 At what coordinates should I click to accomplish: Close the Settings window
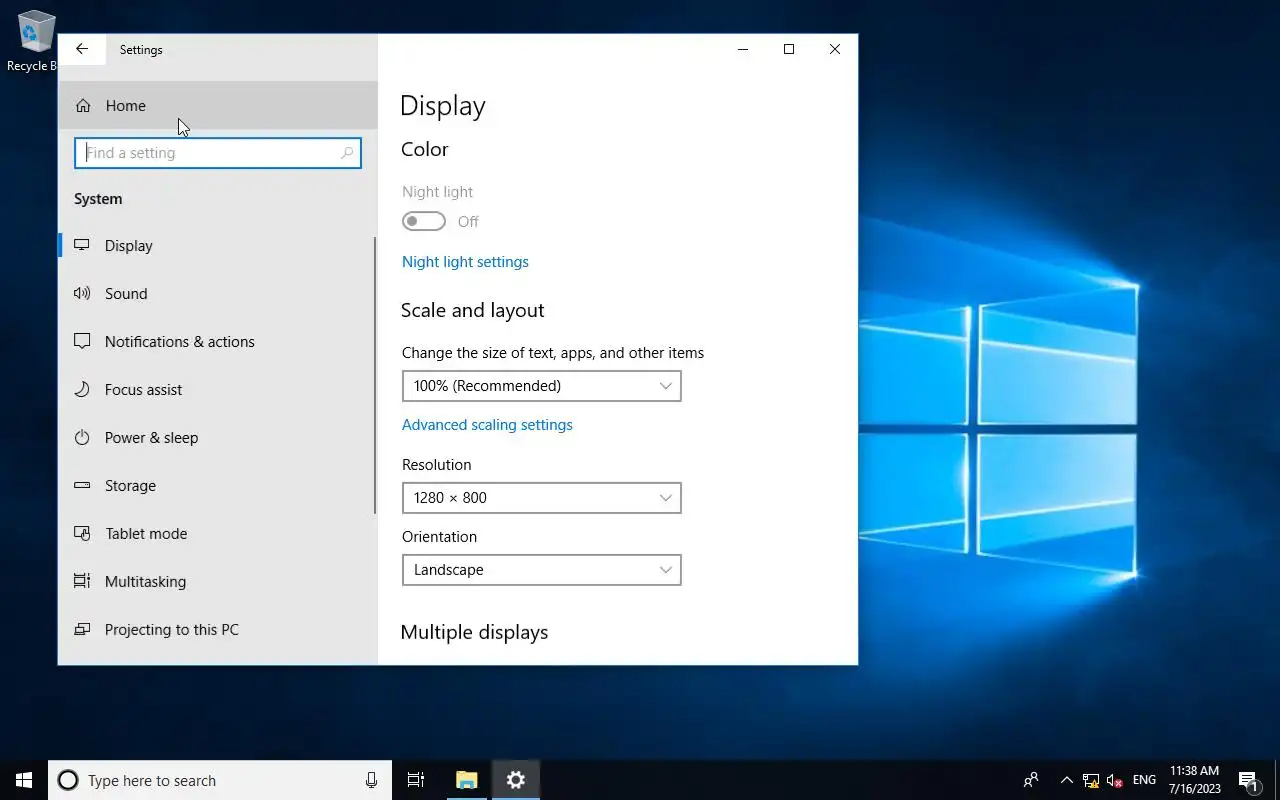click(x=835, y=49)
